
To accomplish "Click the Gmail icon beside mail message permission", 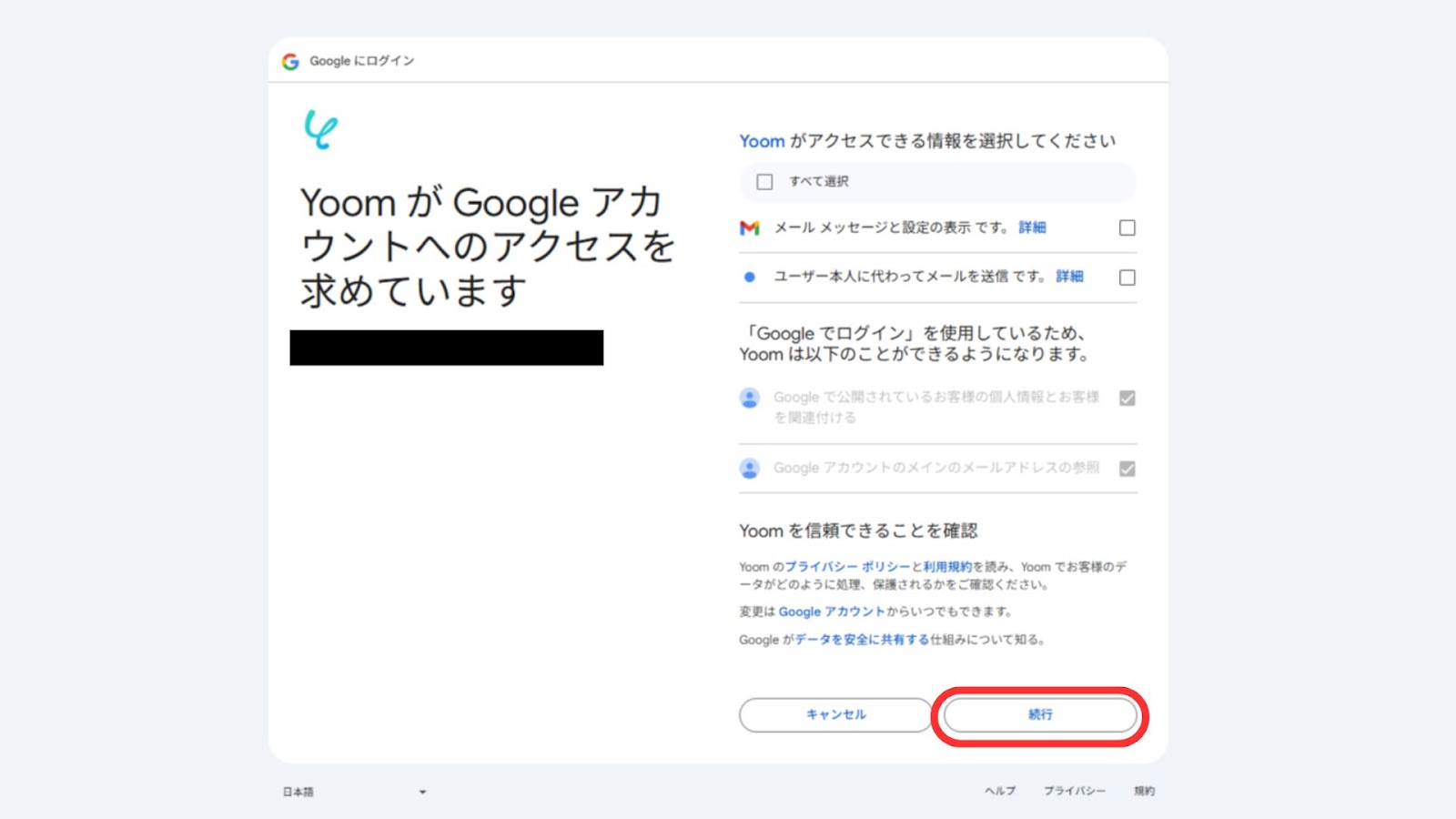I will (749, 227).
